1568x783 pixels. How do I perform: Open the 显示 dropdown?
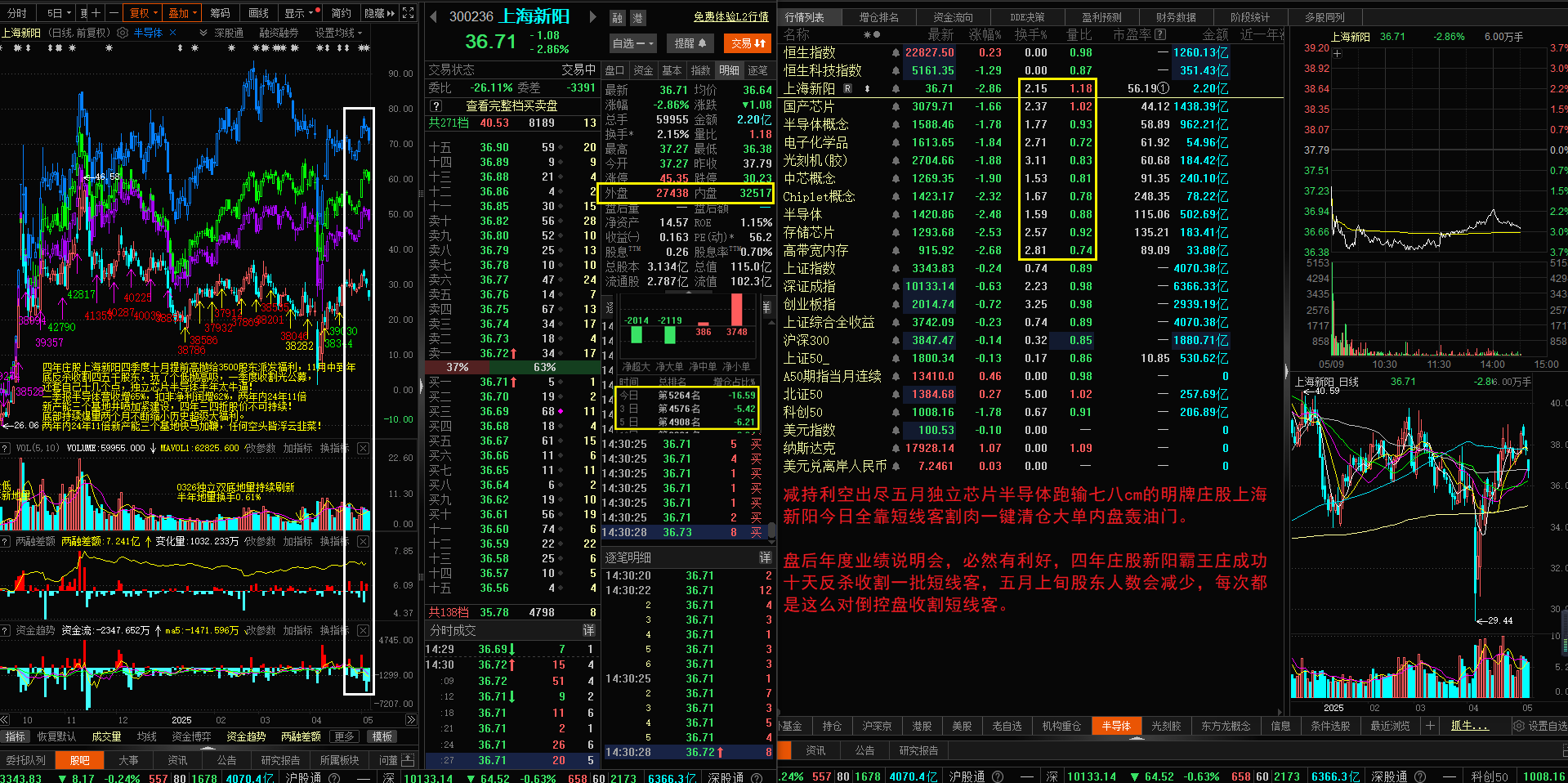[298, 13]
